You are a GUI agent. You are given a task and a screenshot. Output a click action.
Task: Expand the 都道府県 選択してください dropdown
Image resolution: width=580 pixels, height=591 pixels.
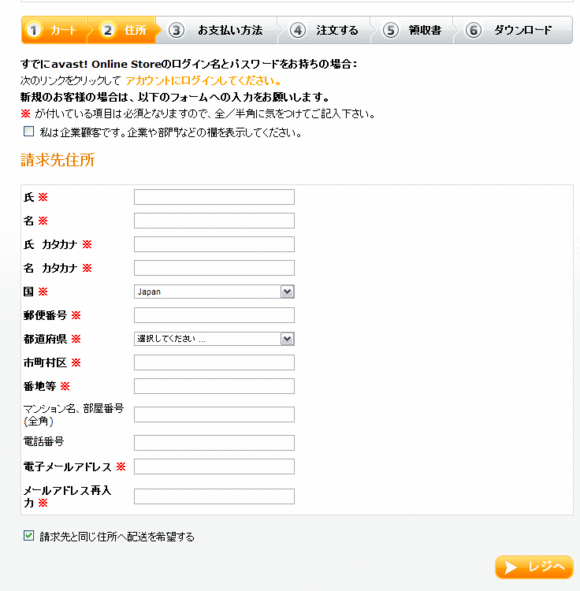click(214, 339)
